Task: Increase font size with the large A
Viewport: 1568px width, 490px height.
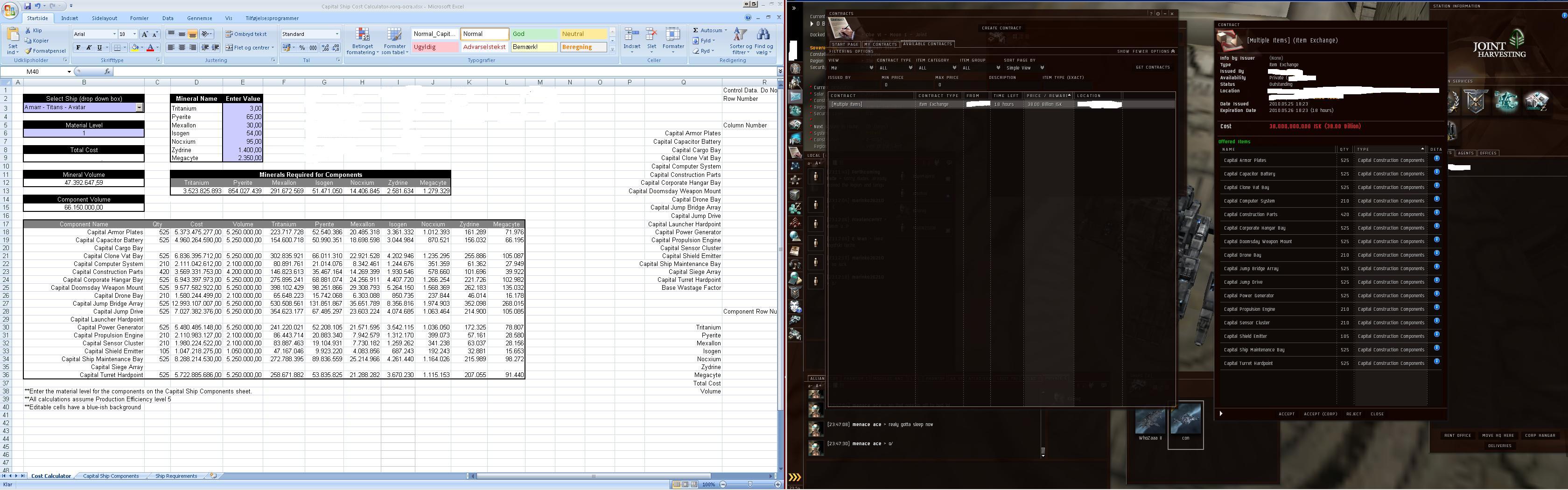Action: 144,34
